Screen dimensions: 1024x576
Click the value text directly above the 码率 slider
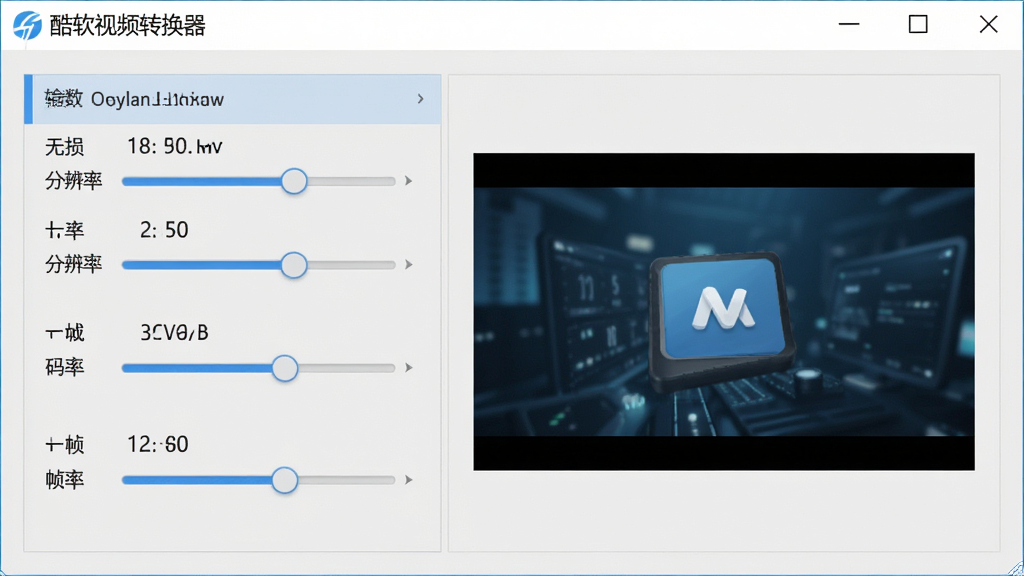174,333
